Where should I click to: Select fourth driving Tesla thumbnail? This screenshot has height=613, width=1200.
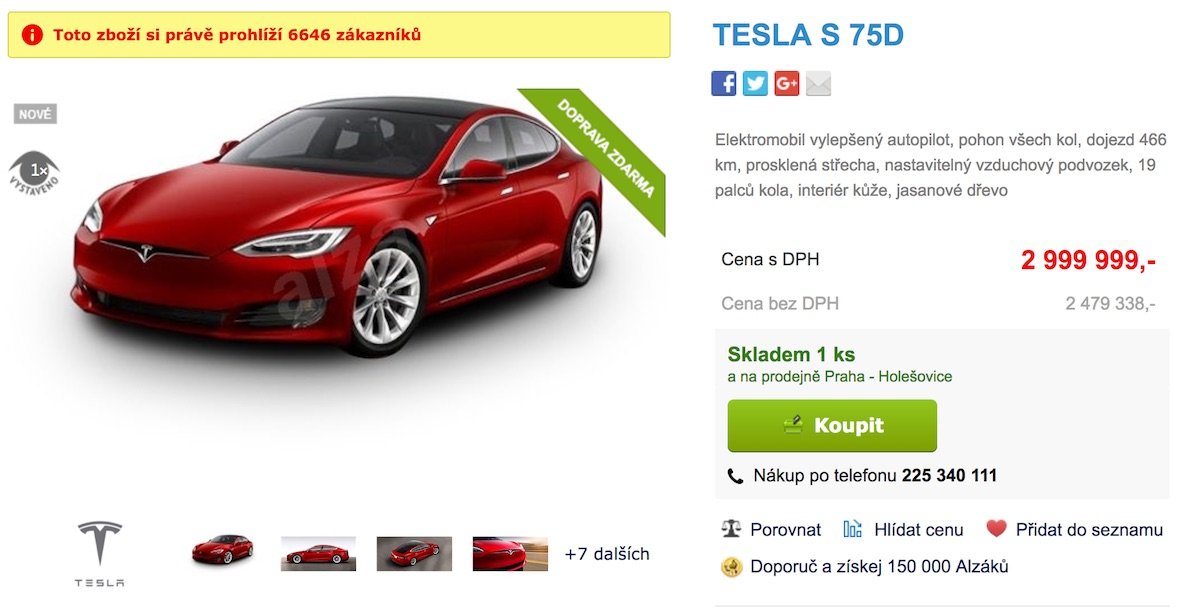510,554
